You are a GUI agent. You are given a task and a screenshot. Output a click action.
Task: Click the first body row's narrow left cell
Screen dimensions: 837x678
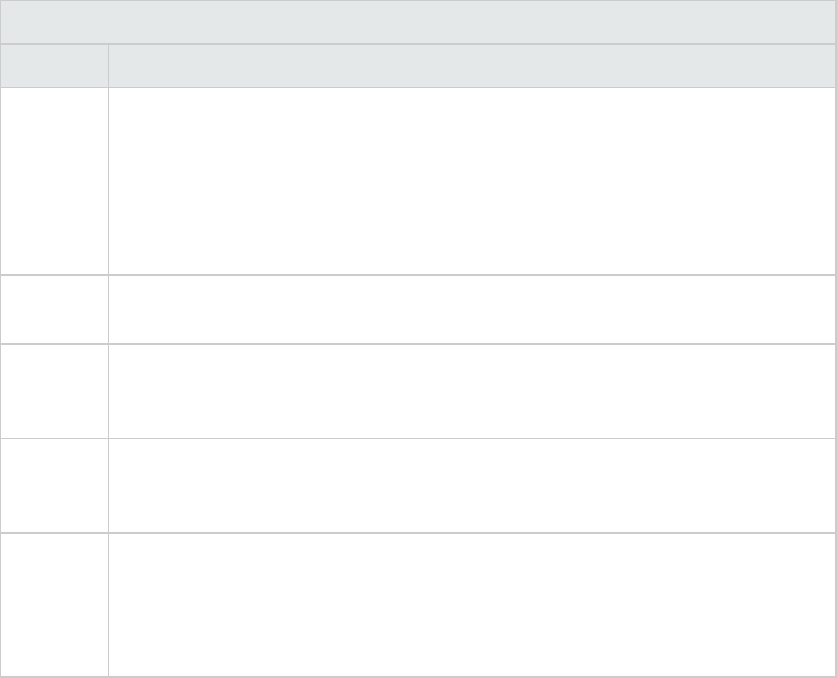pos(54,180)
